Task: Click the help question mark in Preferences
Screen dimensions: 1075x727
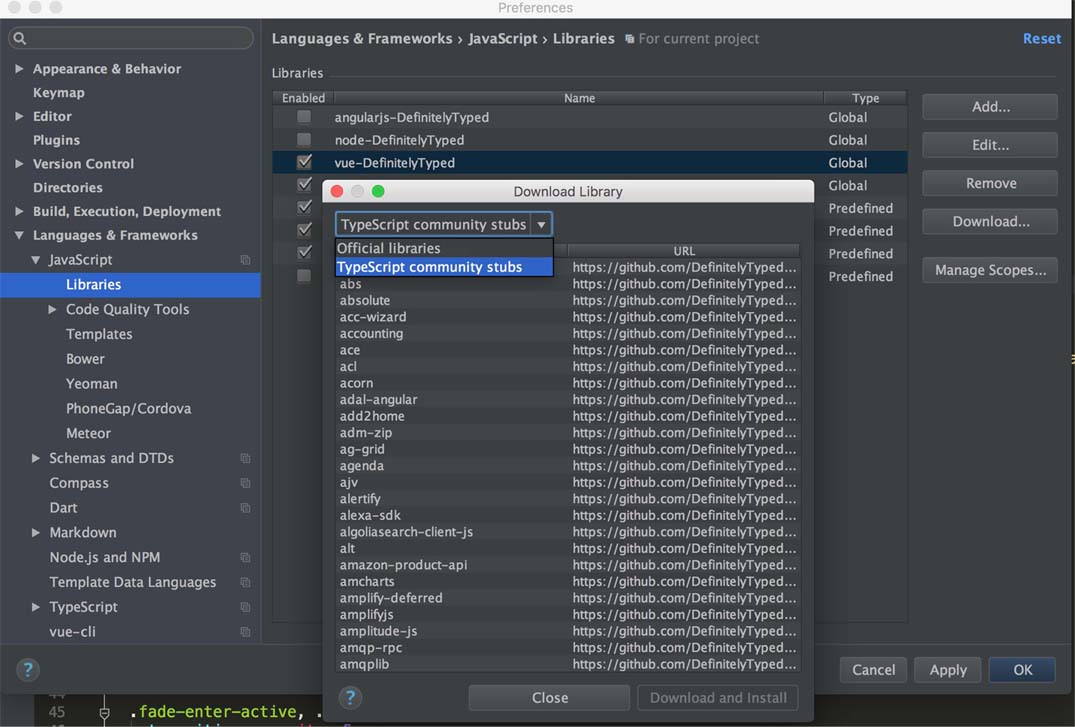Action: tap(28, 669)
